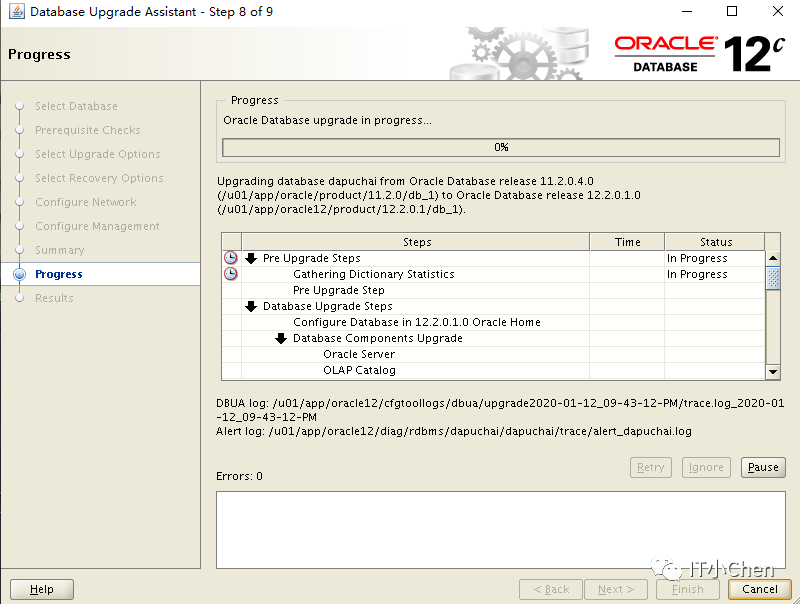
Task: Select the Summary step in the sidebar
Action: point(60,250)
